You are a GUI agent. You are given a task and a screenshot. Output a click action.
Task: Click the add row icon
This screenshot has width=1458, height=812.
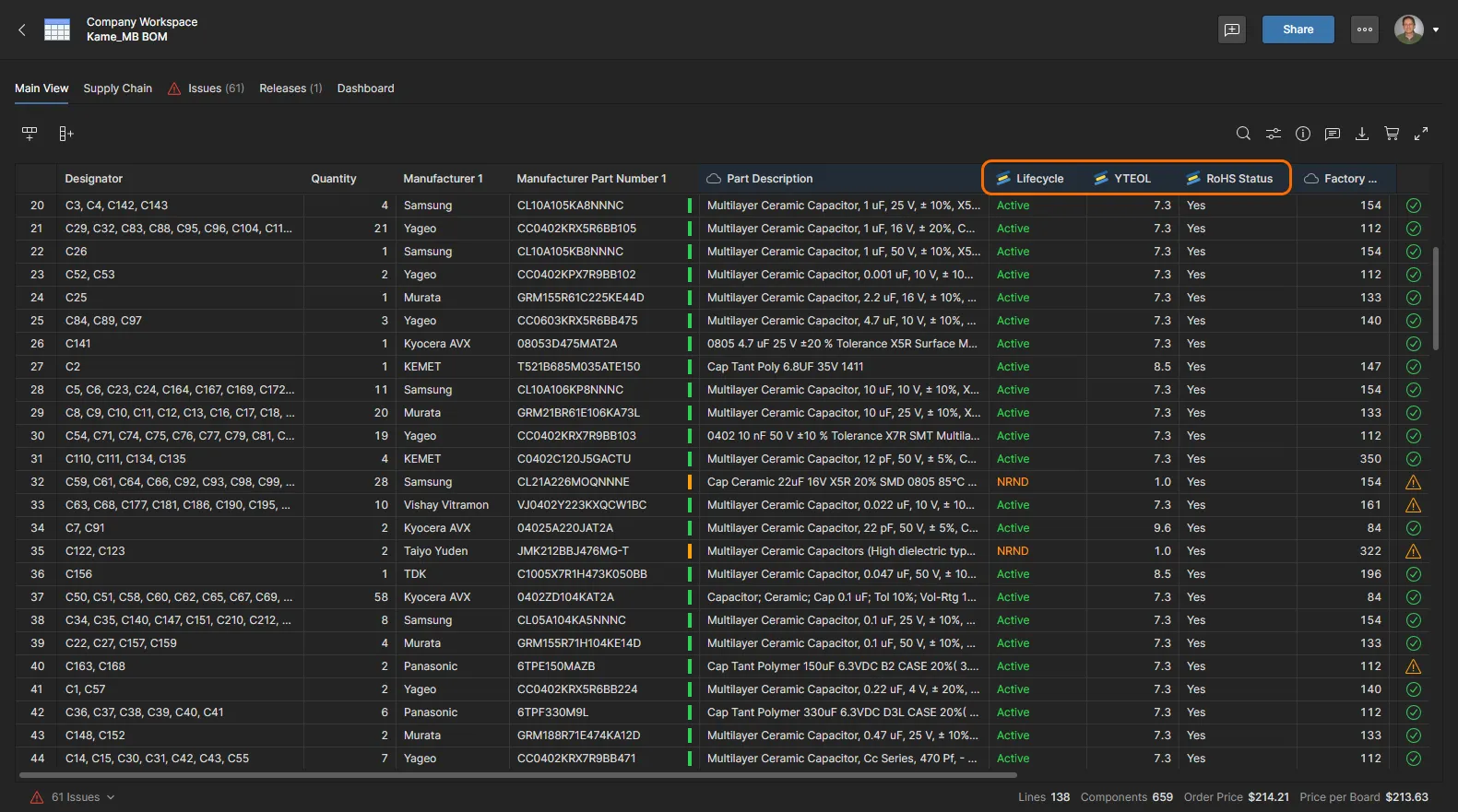pos(30,134)
